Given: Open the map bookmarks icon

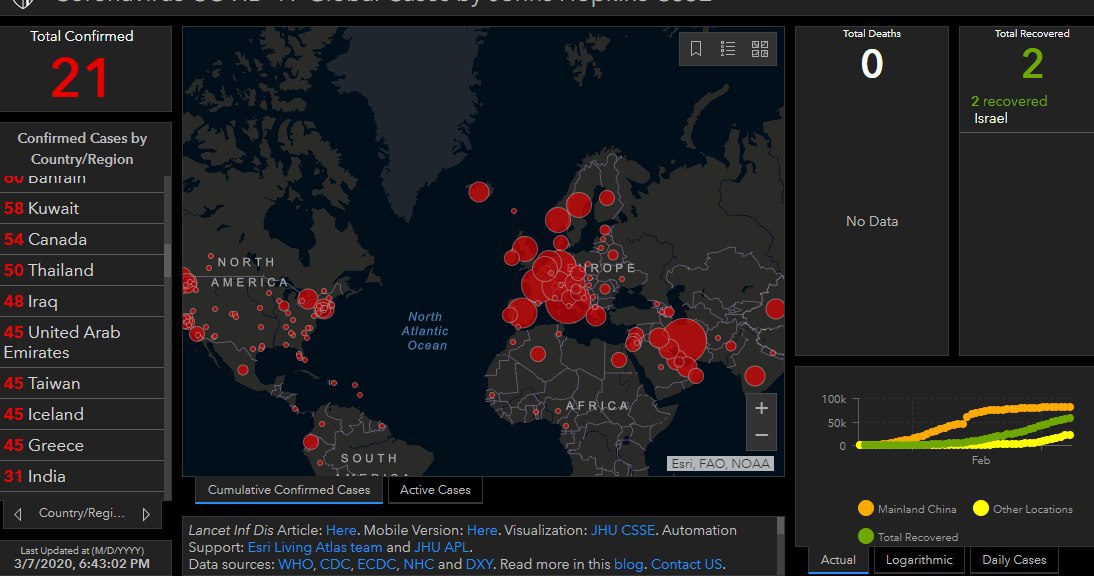Looking at the screenshot, I should tap(696, 49).
